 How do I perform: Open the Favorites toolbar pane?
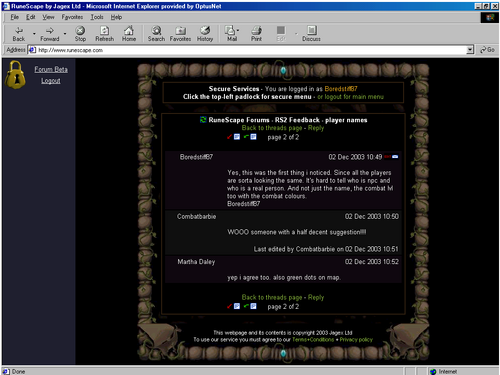(x=180, y=34)
